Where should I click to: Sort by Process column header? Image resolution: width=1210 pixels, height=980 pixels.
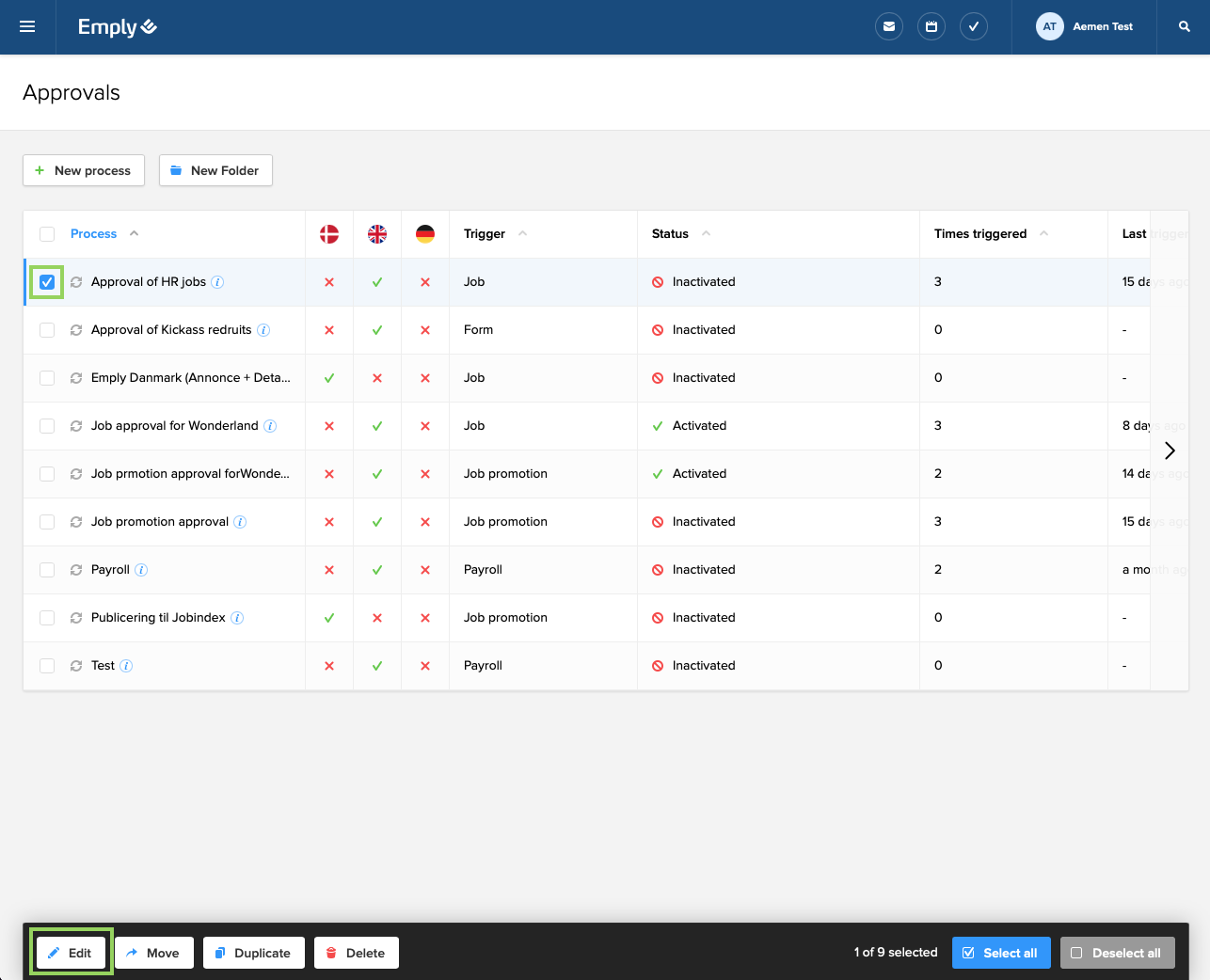point(94,234)
